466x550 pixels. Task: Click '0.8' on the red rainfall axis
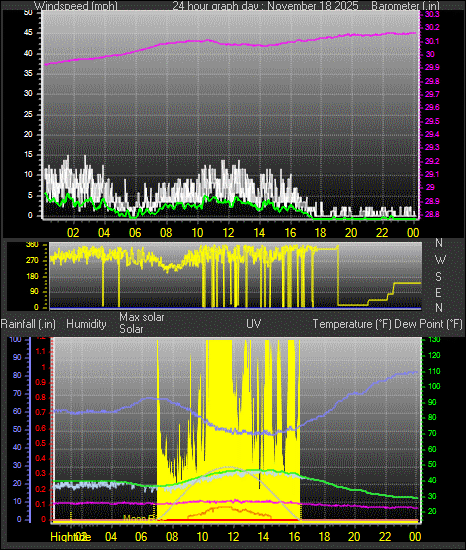[41, 397]
